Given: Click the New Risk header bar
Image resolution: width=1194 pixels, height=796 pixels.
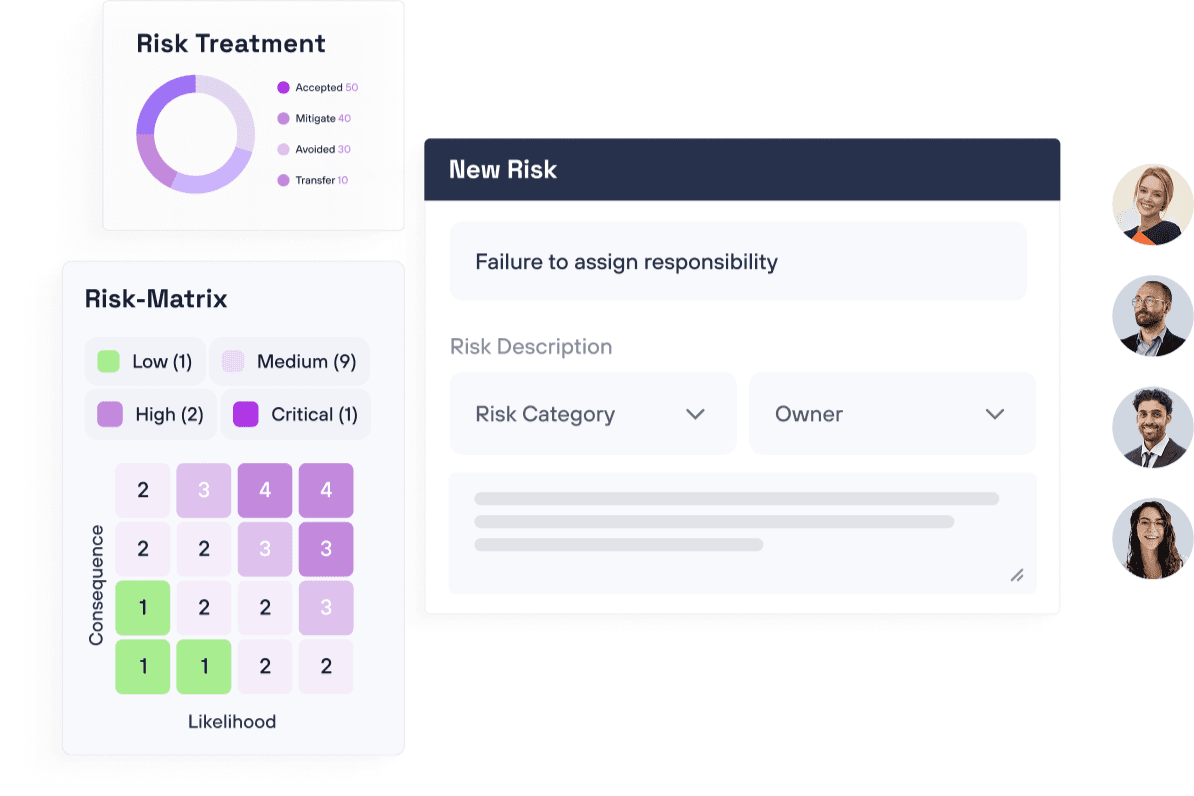Looking at the screenshot, I should (x=742, y=170).
